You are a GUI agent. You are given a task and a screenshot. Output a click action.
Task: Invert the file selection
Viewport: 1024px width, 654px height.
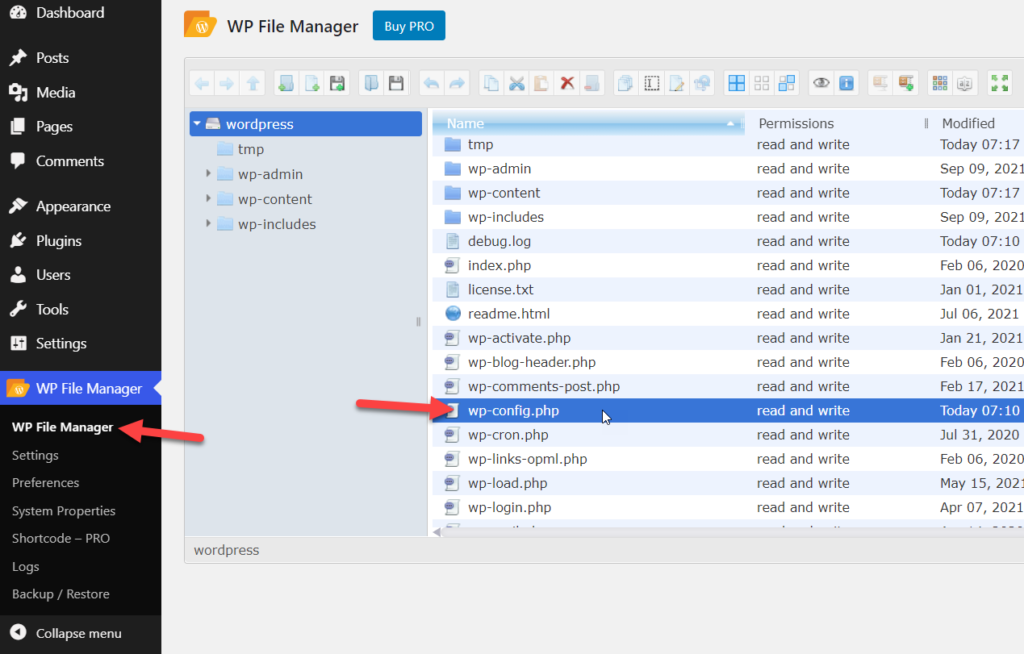coord(787,84)
